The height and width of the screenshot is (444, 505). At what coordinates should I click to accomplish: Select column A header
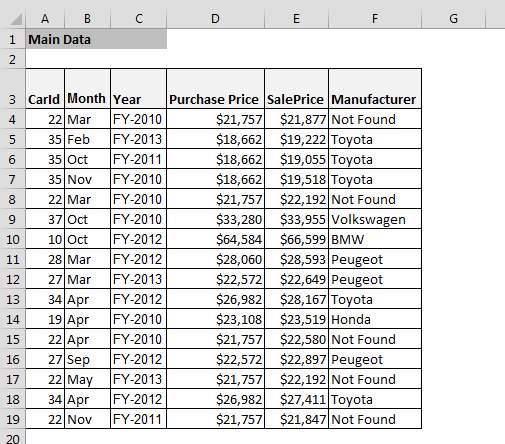coord(45,19)
